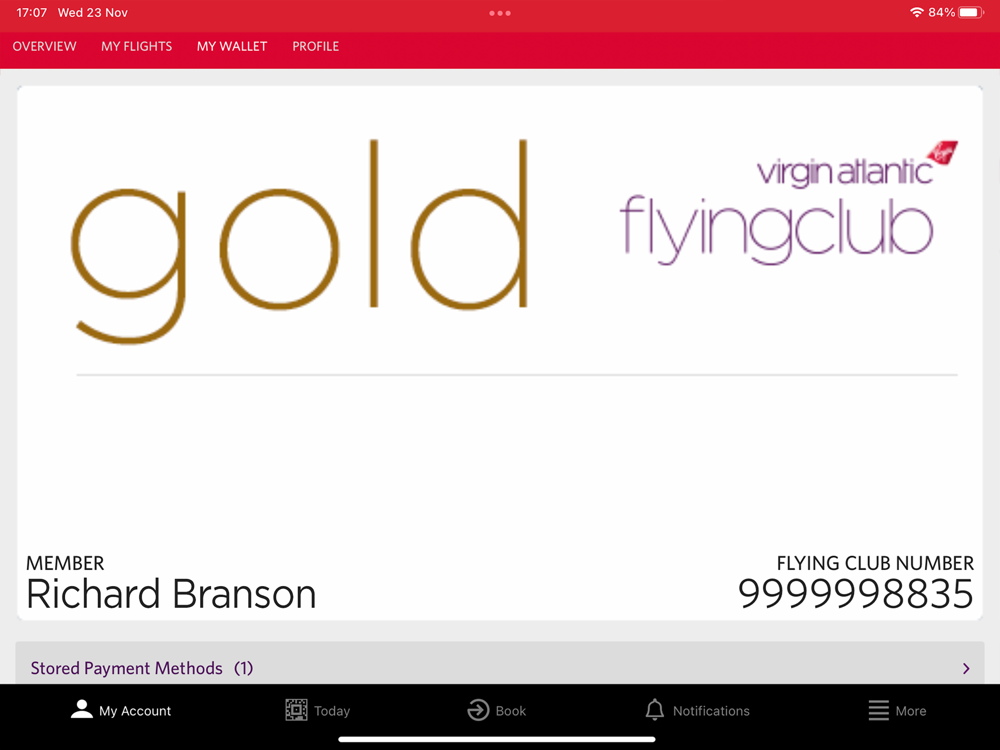
Task: Tap the Wed 23 Nov date
Action: click(92, 13)
